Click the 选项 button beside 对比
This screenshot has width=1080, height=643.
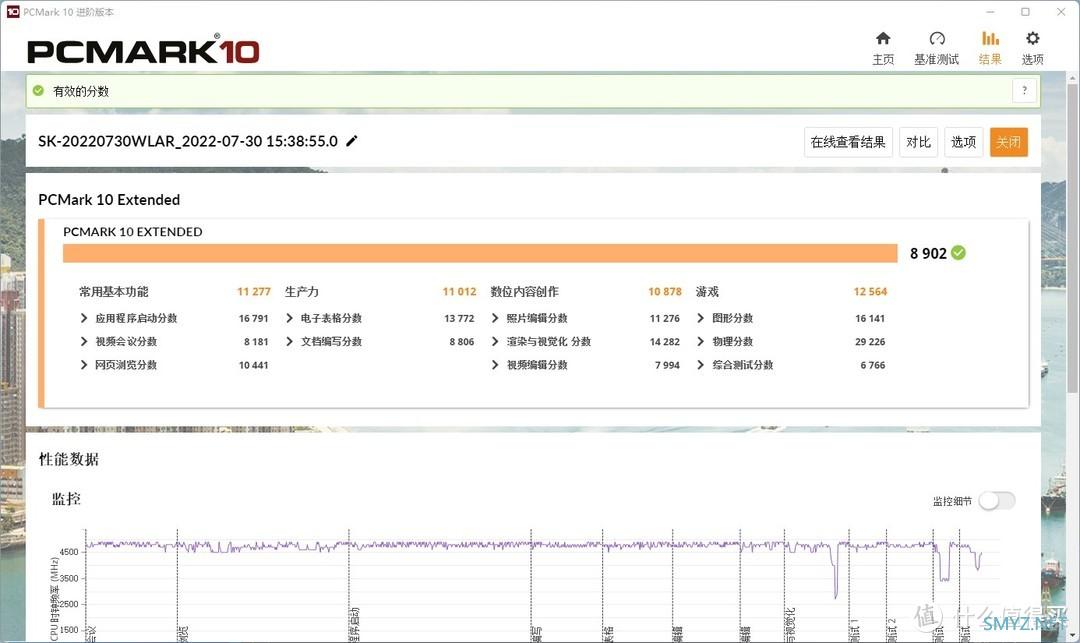[963, 142]
